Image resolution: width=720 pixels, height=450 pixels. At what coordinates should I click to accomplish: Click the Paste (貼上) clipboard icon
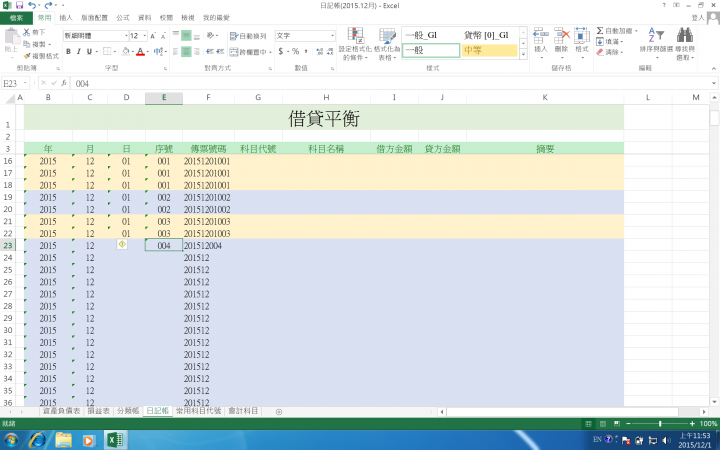pyautogui.click(x=11, y=37)
